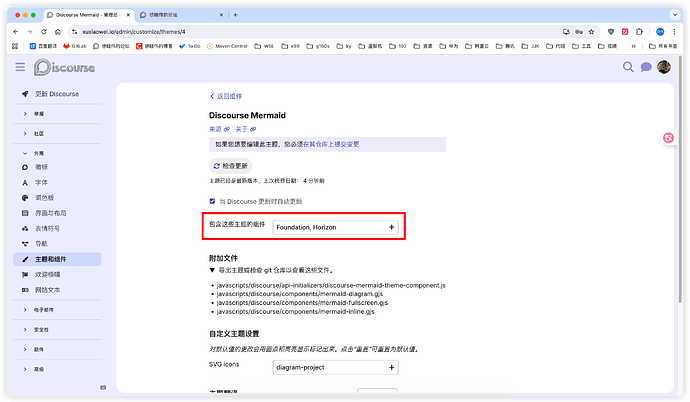Click the browser address bar
The image size is (690, 402).
coord(300,31)
